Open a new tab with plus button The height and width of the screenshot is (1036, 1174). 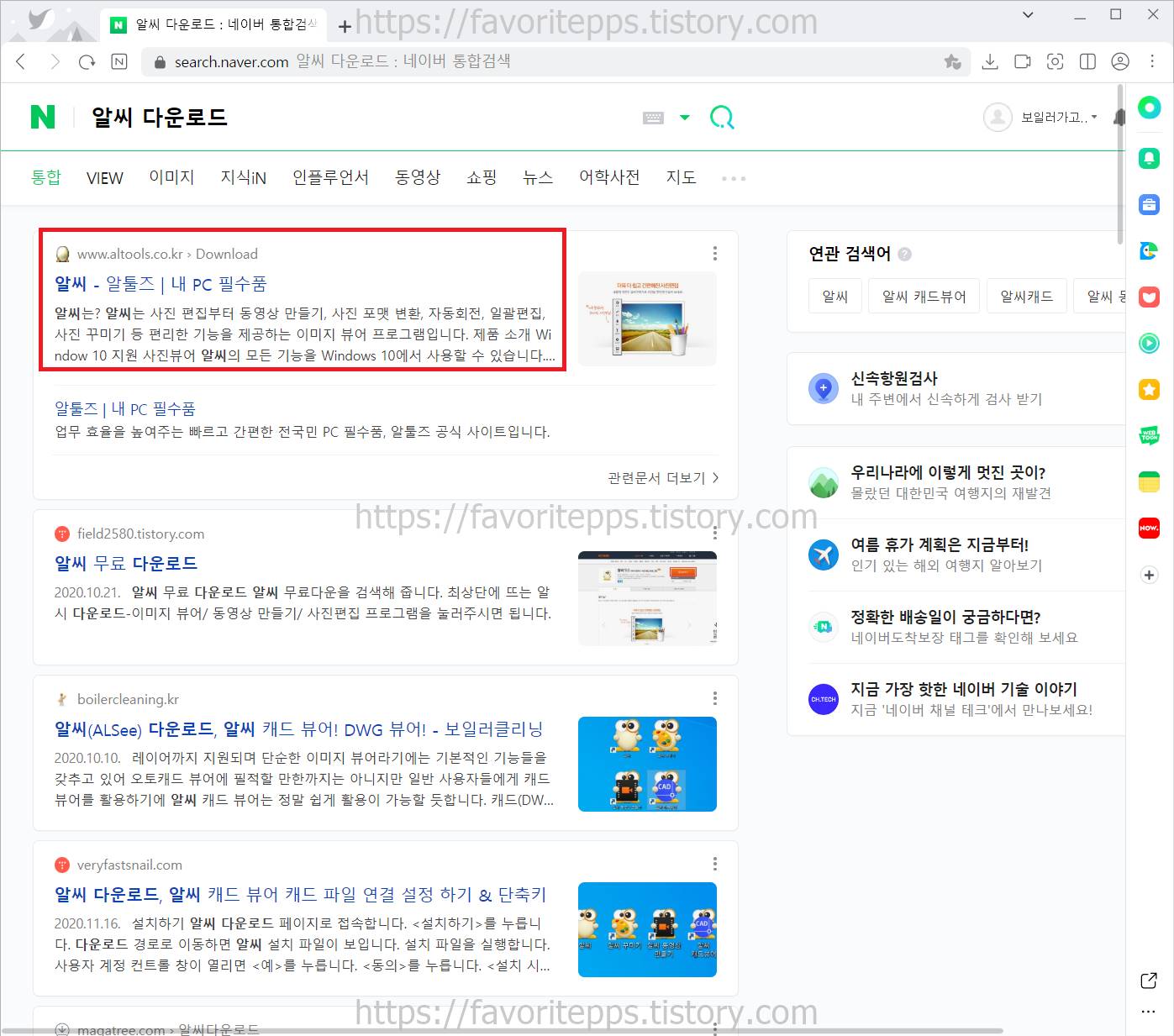345,26
